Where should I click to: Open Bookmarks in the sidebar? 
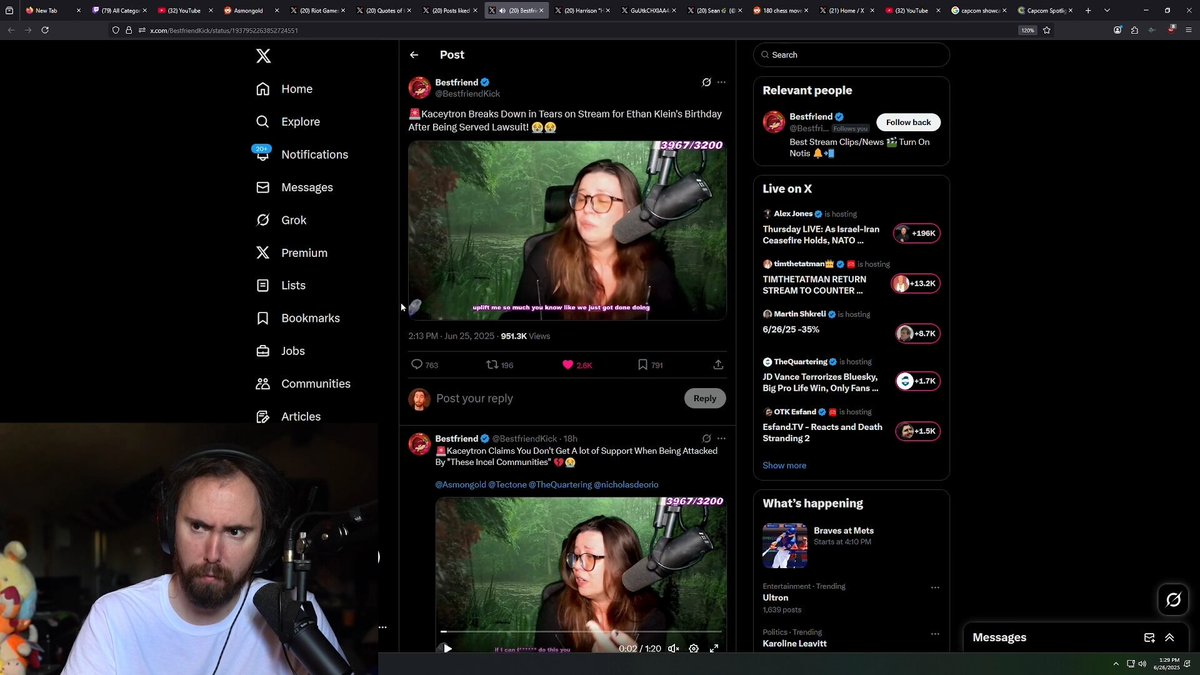coord(298,318)
